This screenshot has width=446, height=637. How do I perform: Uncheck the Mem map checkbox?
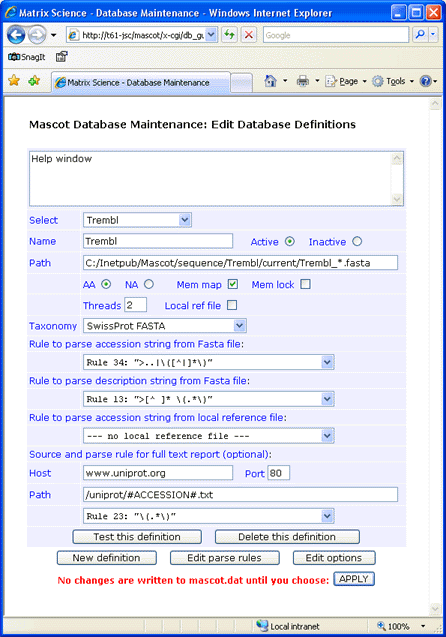point(233,284)
